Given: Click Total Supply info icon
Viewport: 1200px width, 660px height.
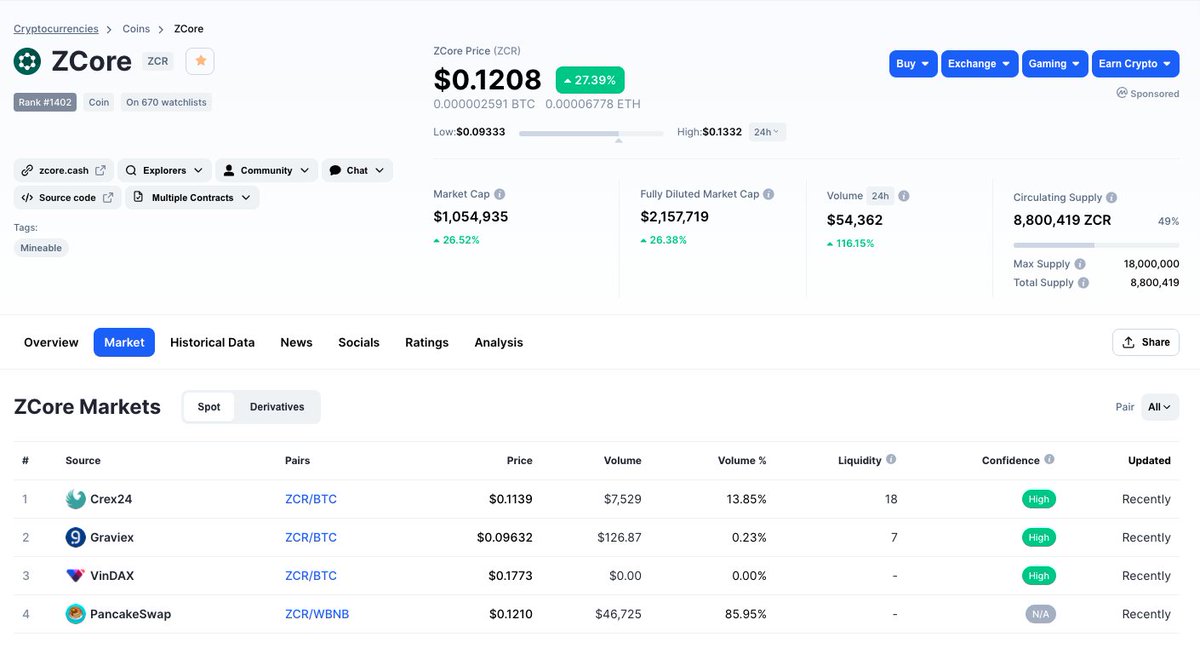Looking at the screenshot, I should [x=1083, y=283].
